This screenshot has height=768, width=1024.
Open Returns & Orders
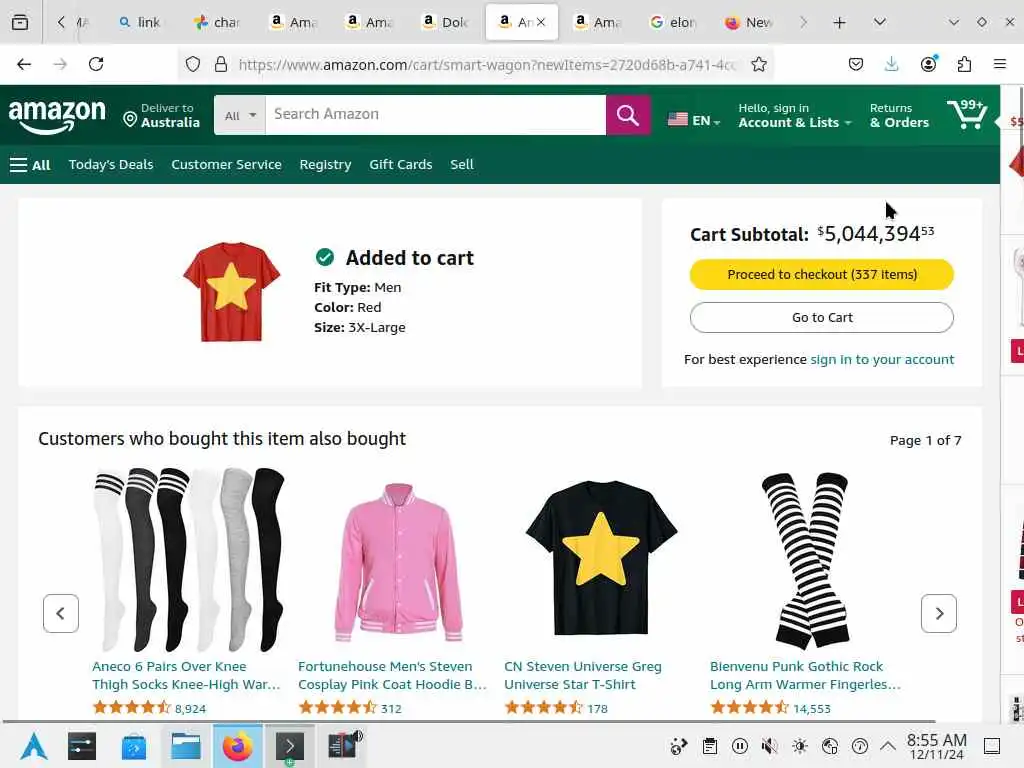[899, 116]
